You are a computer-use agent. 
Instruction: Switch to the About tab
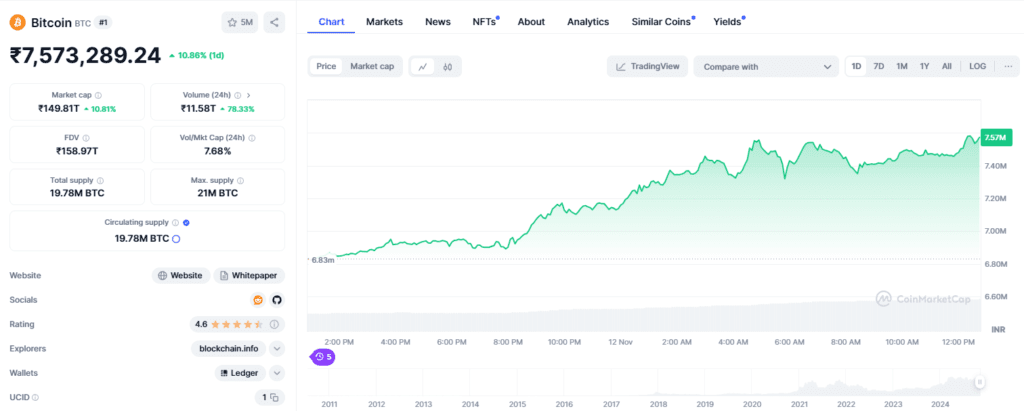(531, 22)
